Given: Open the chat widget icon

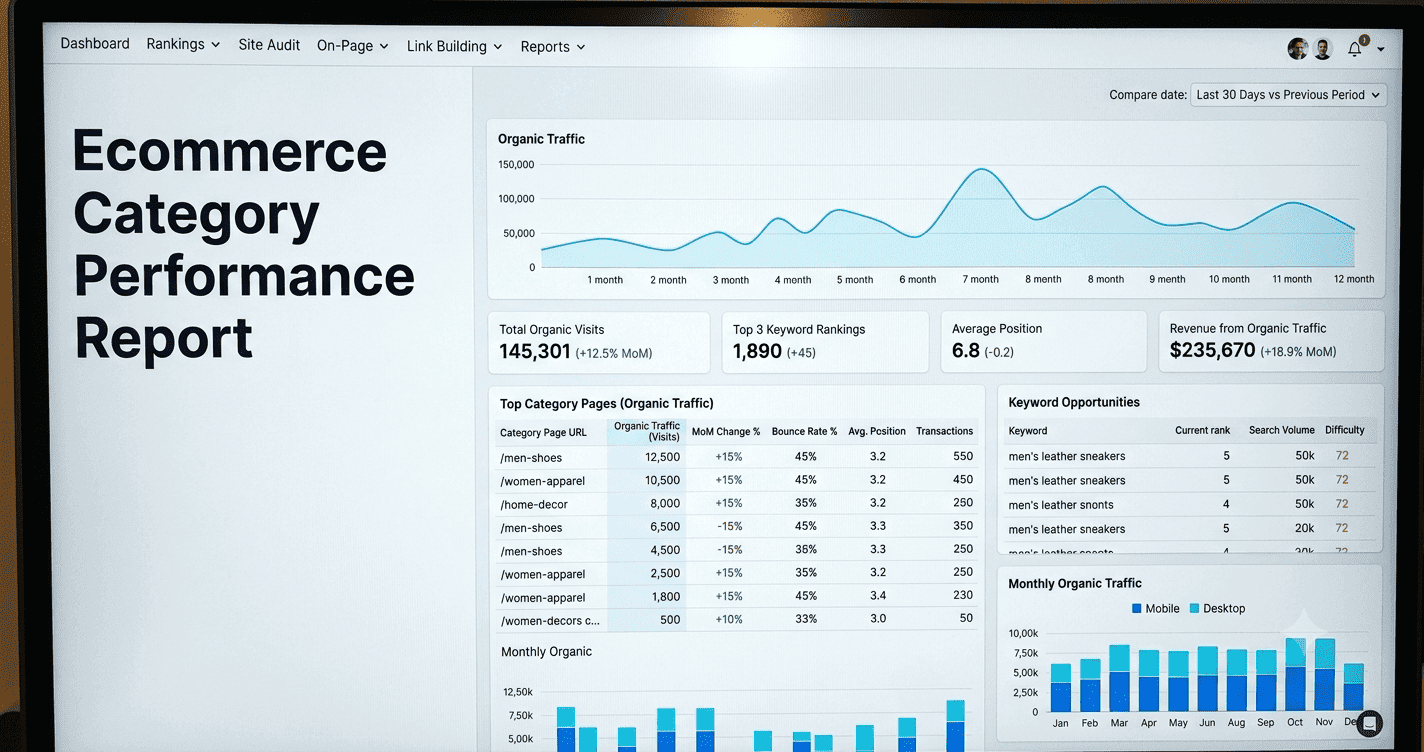Looking at the screenshot, I should (1369, 723).
